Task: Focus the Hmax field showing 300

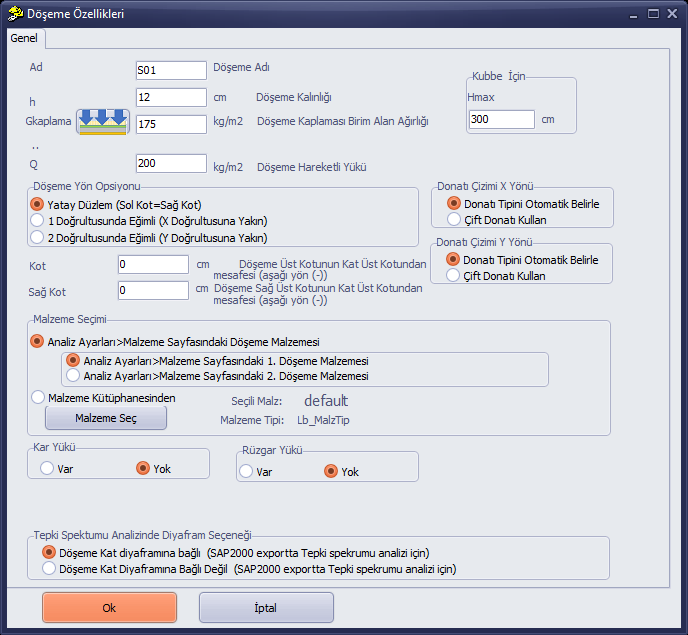Action: coord(502,119)
